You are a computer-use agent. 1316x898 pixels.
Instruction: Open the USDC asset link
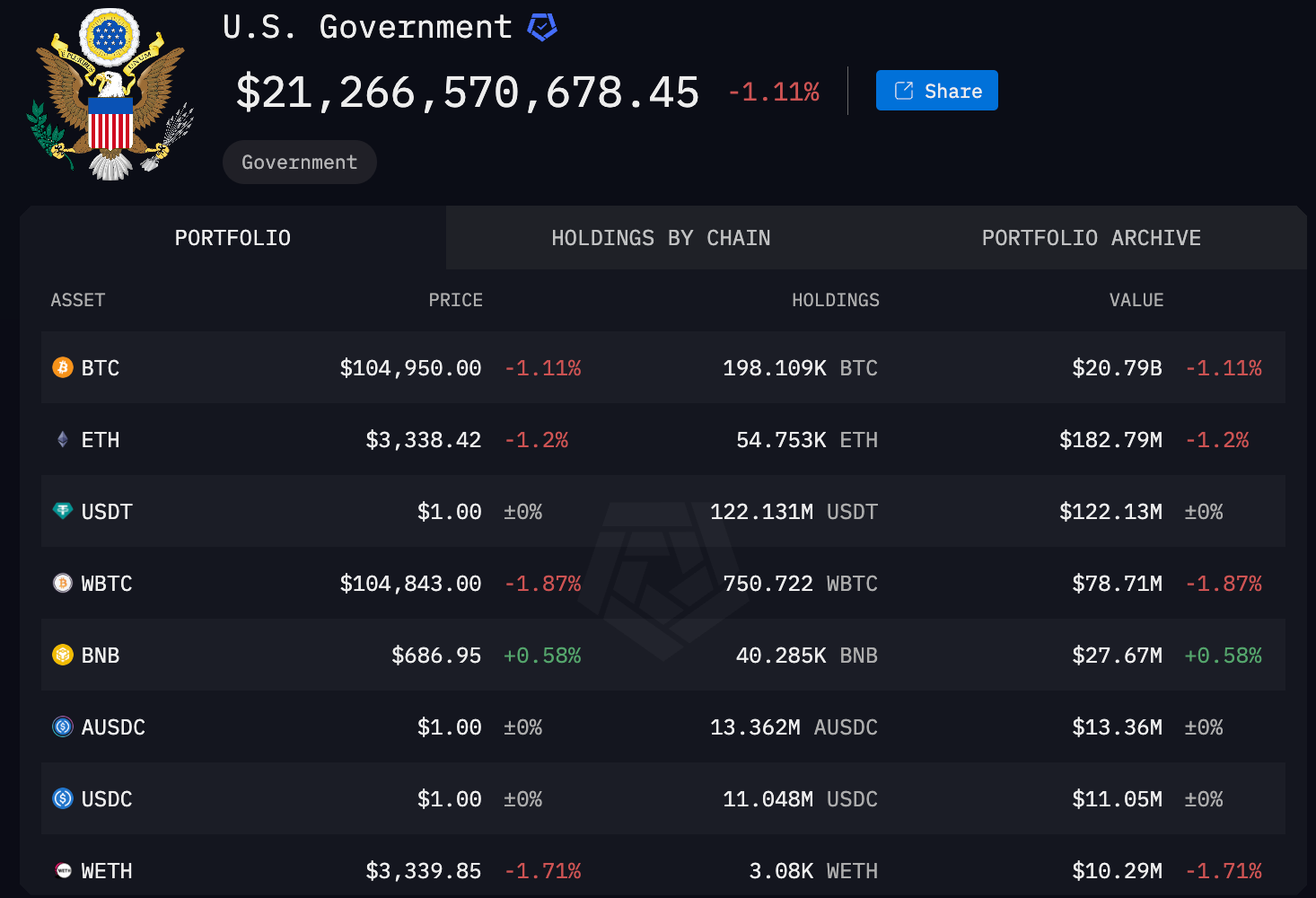click(x=107, y=799)
